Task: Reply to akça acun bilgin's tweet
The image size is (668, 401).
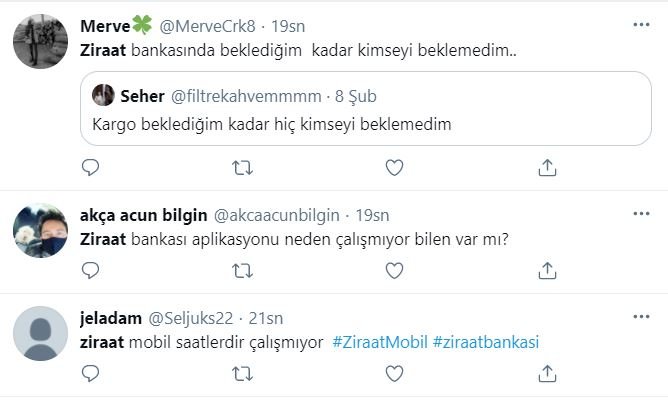Action: pos(90,271)
